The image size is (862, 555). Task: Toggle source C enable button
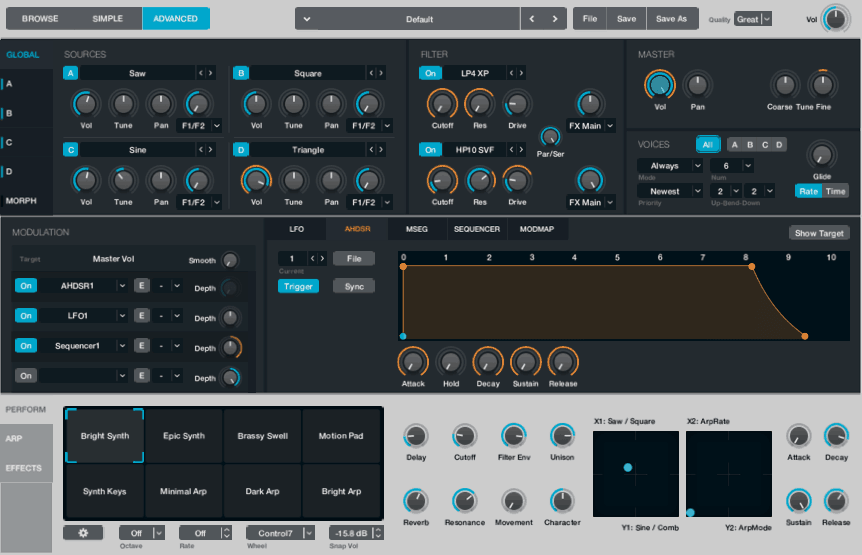coord(70,149)
